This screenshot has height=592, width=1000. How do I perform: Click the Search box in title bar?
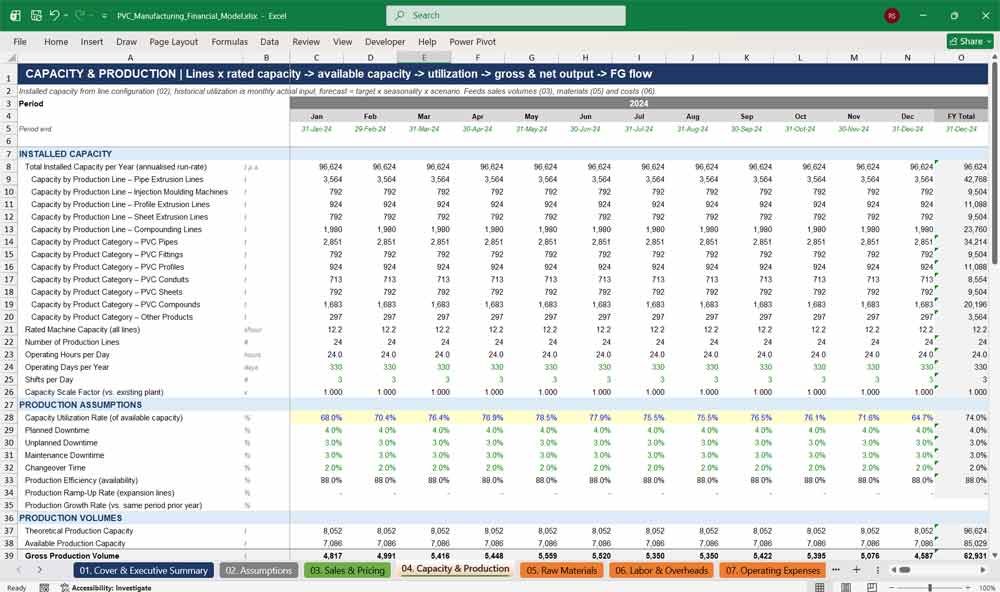coord(506,15)
